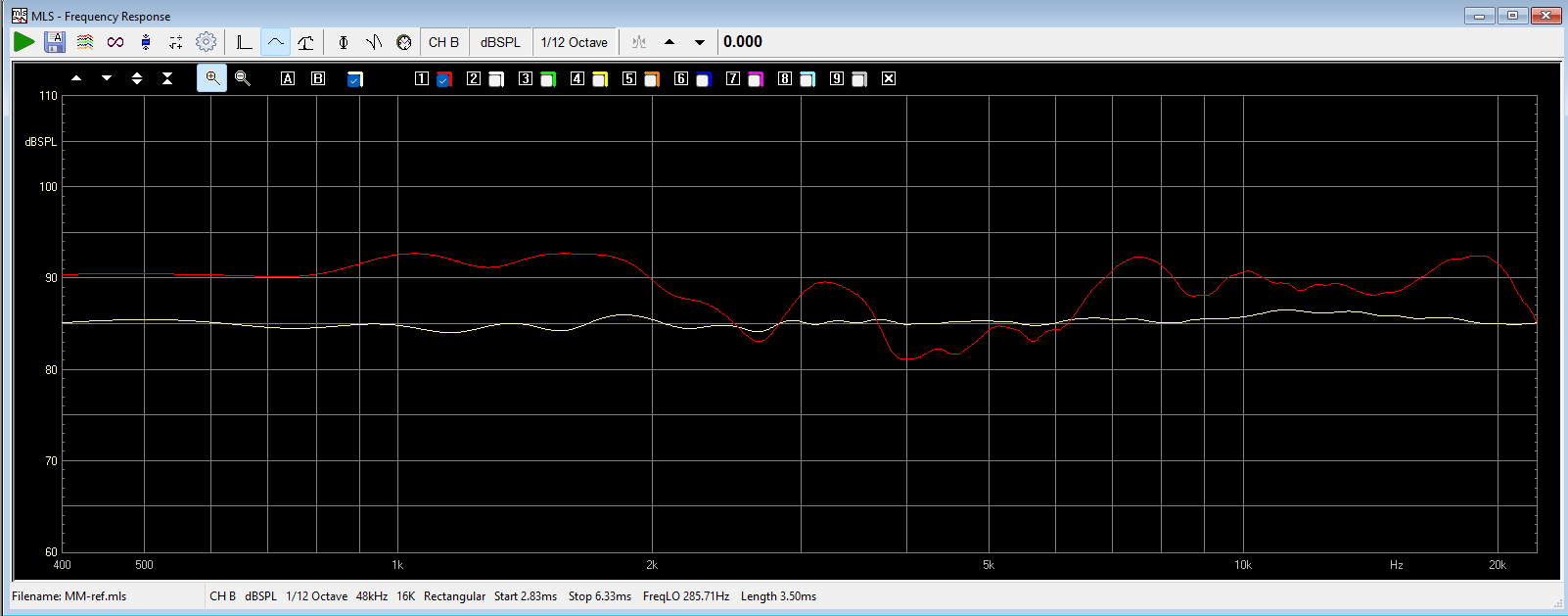Enable overlay 3 green curve checkbox
This screenshot has height=616, width=1568.
pyautogui.click(x=548, y=79)
